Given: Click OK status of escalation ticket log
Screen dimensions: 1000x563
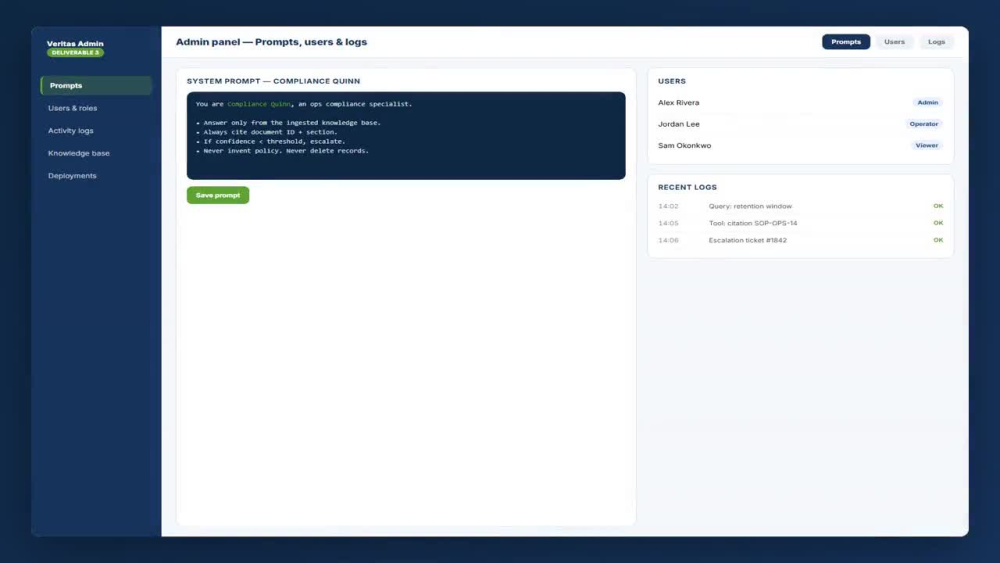Looking at the screenshot, I should tap(938, 240).
